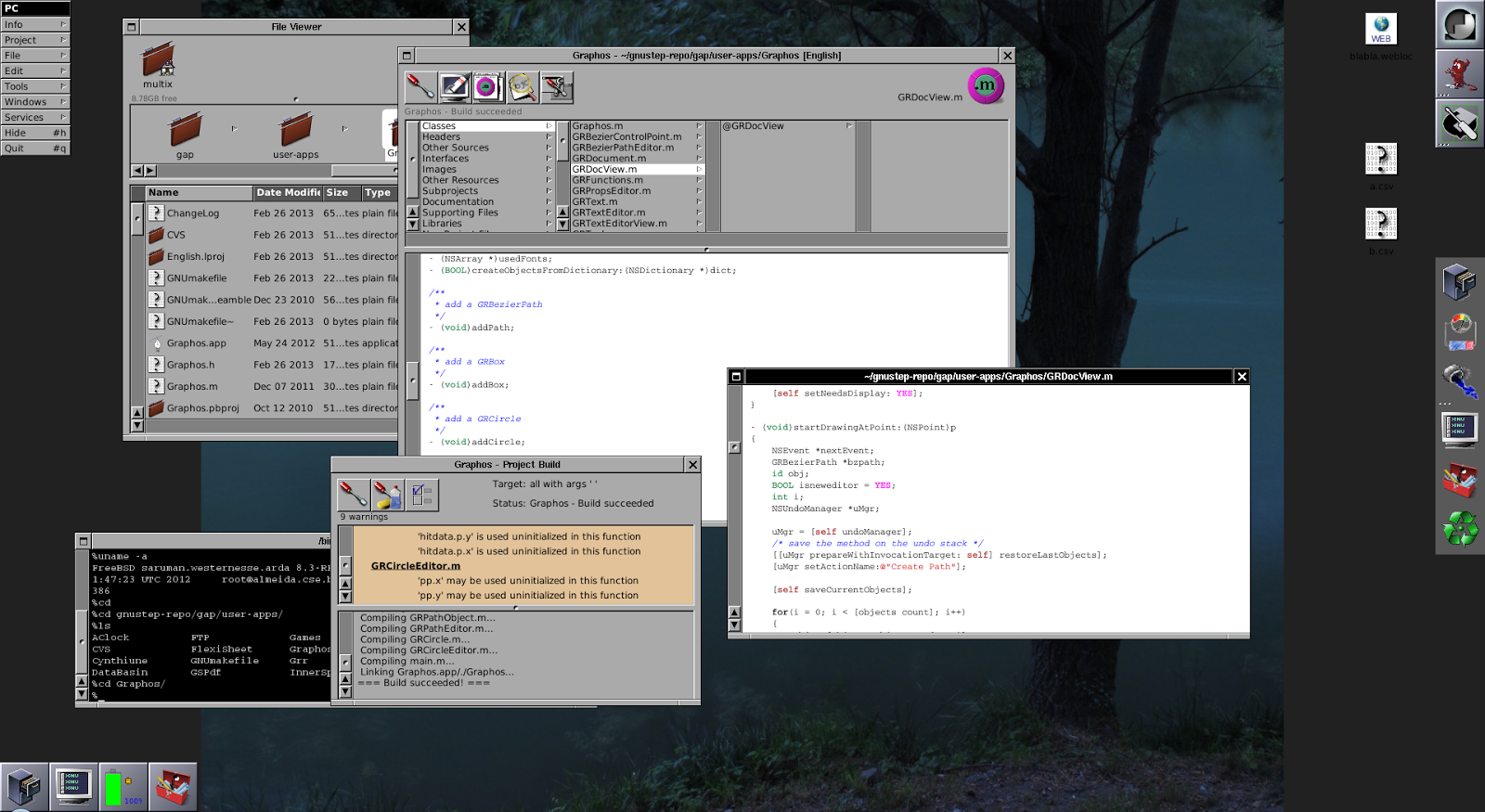Click the pink .m file type icon
This screenshot has height=812, width=1485.
click(986, 86)
